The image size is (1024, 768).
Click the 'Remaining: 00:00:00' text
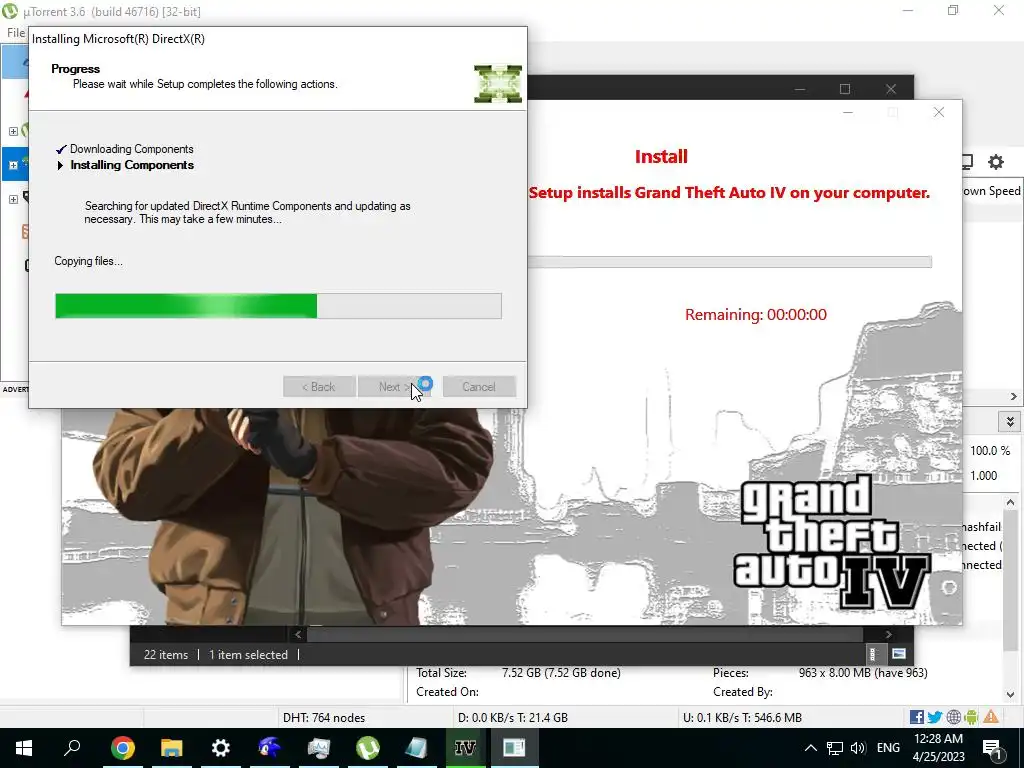tap(756, 314)
